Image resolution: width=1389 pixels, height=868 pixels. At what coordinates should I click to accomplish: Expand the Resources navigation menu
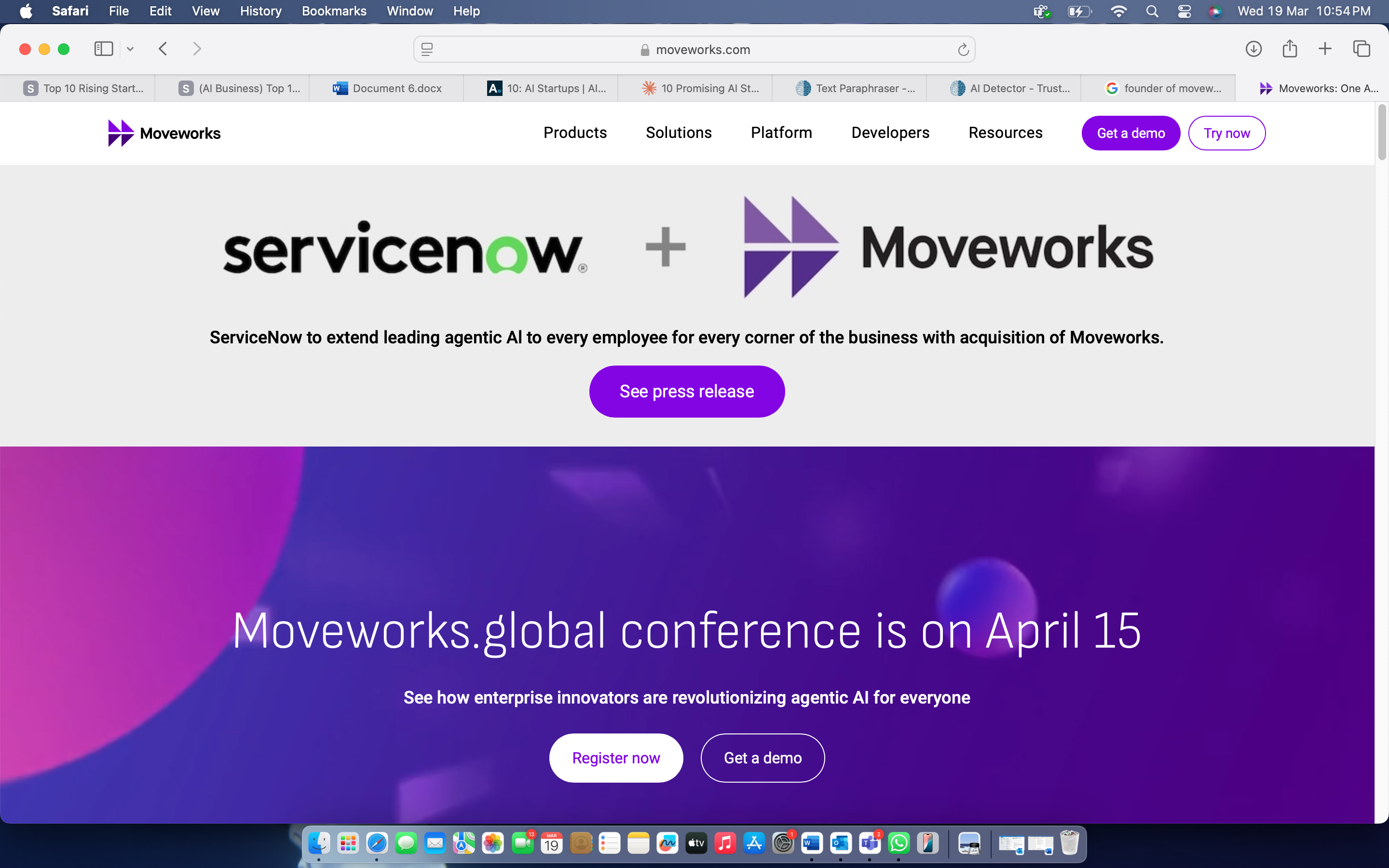pyautogui.click(x=1006, y=133)
